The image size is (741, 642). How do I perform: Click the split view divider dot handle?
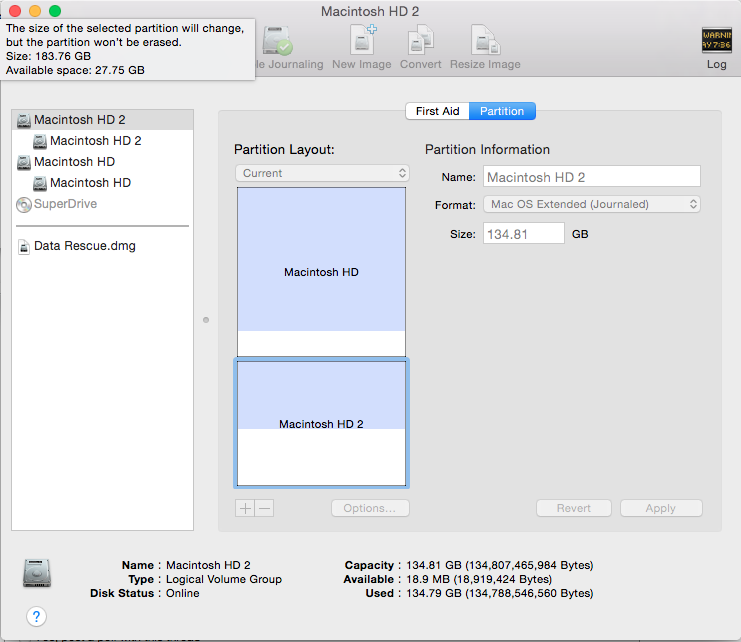coord(206,320)
